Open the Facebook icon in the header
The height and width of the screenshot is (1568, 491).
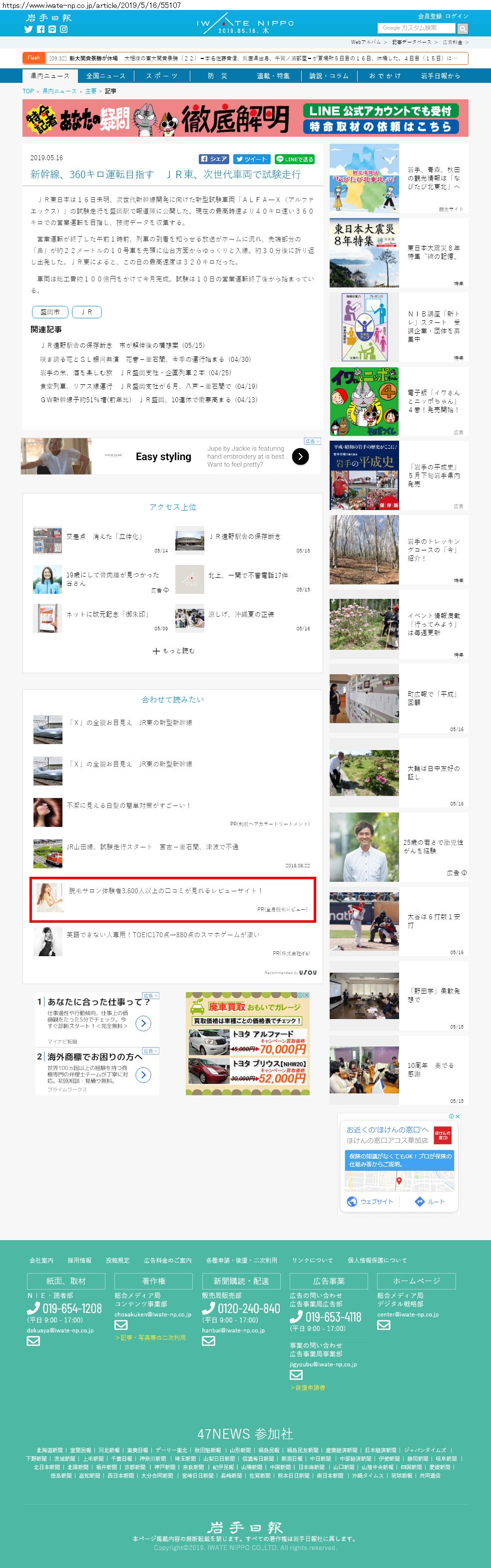pos(40,29)
